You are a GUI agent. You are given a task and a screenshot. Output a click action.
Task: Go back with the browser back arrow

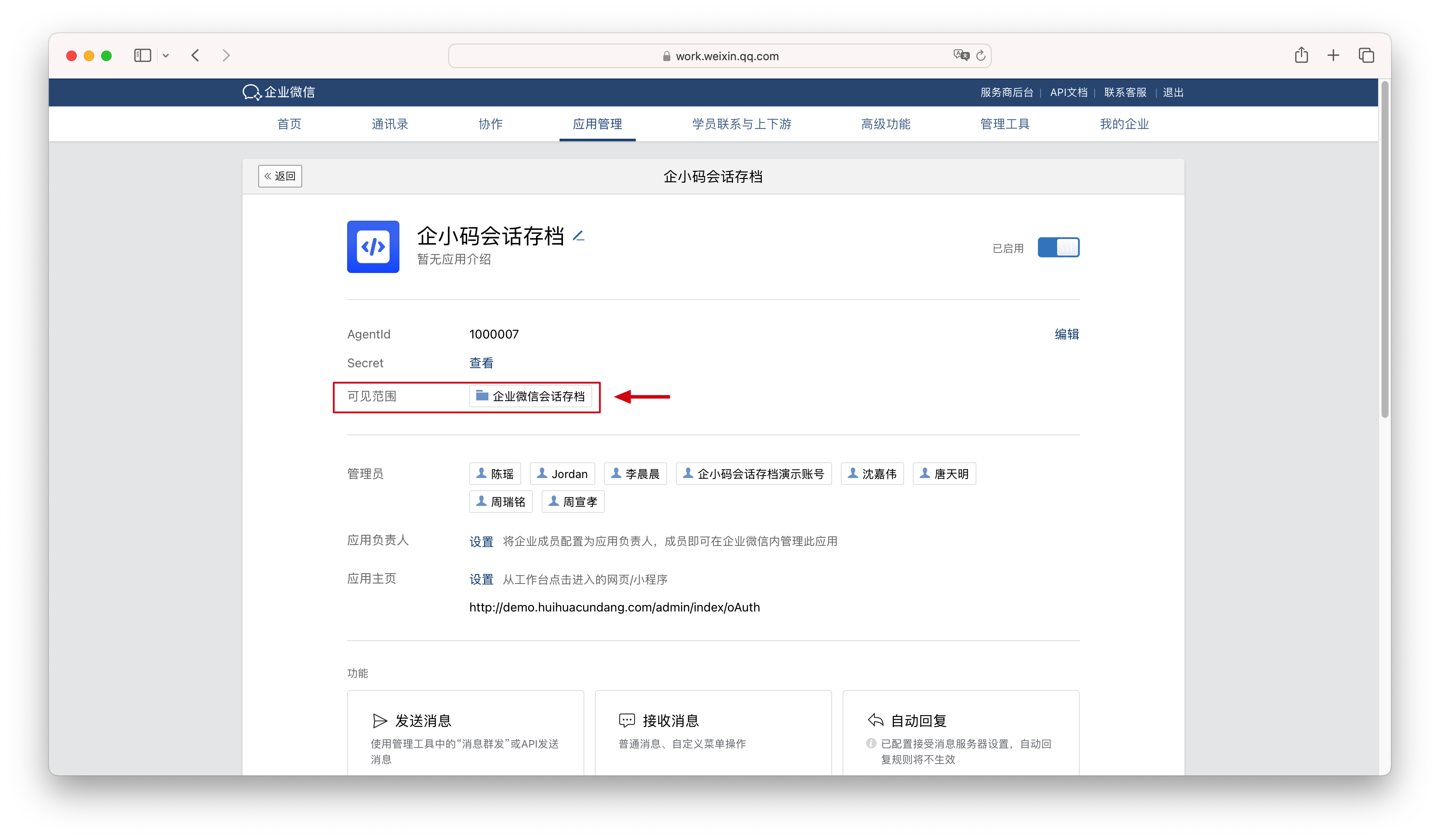coord(195,55)
